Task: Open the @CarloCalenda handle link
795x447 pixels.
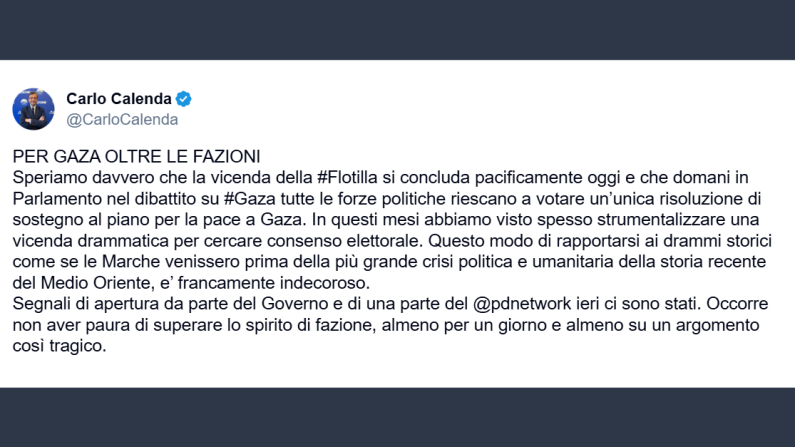Action: (x=122, y=119)
